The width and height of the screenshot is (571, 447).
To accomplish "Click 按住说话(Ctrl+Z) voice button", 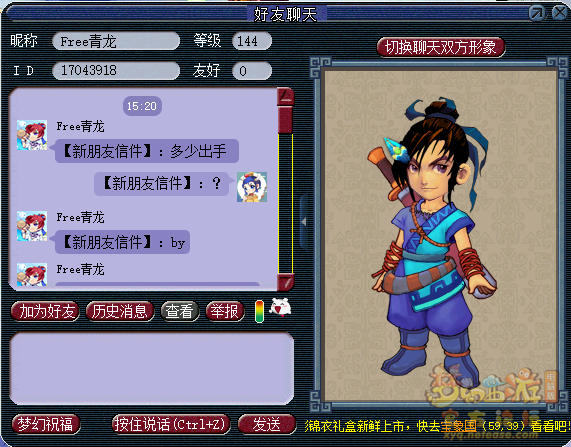I will (170, 424).
